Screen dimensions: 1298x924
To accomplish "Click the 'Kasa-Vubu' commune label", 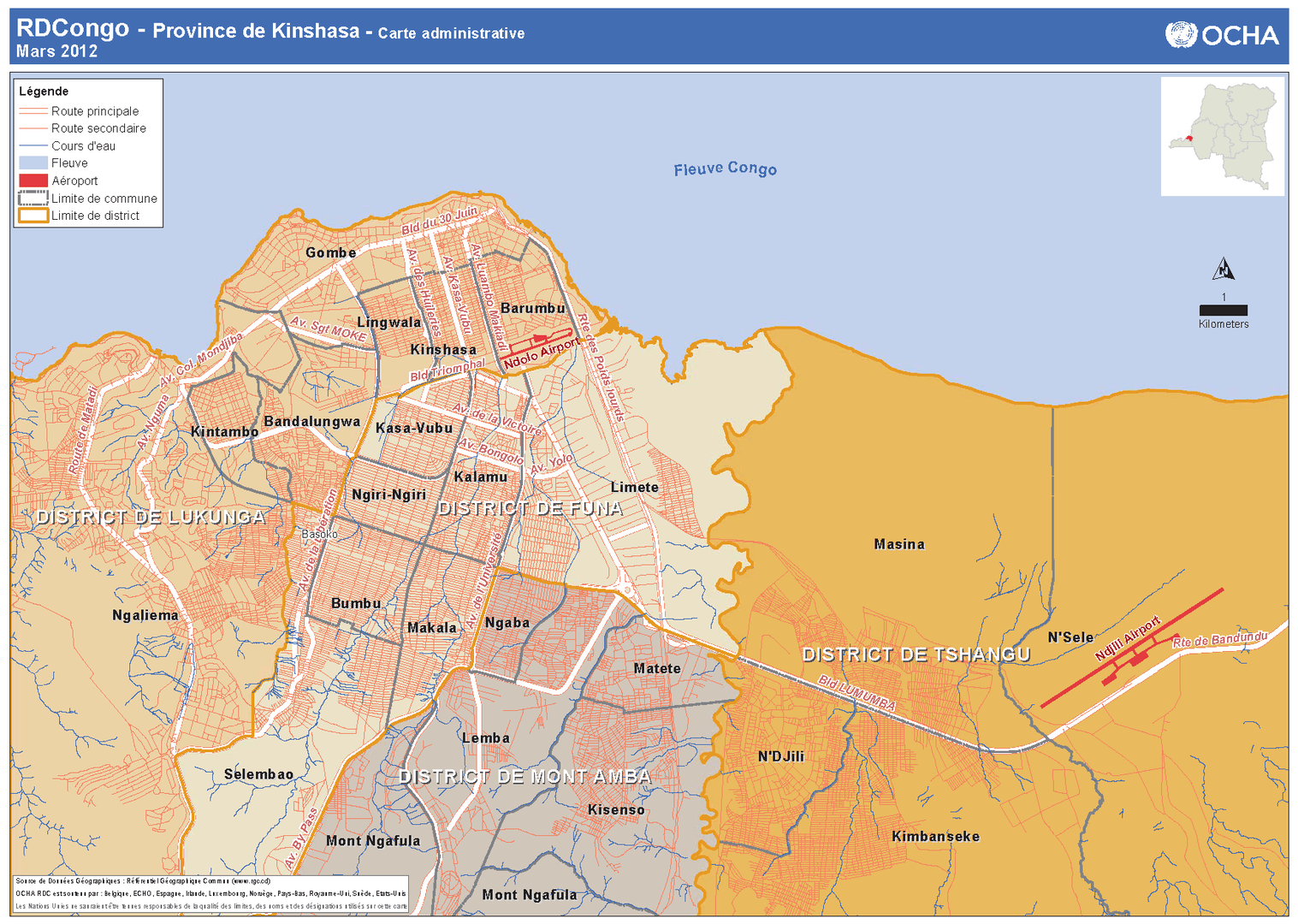I will click(x=413, y=428).
